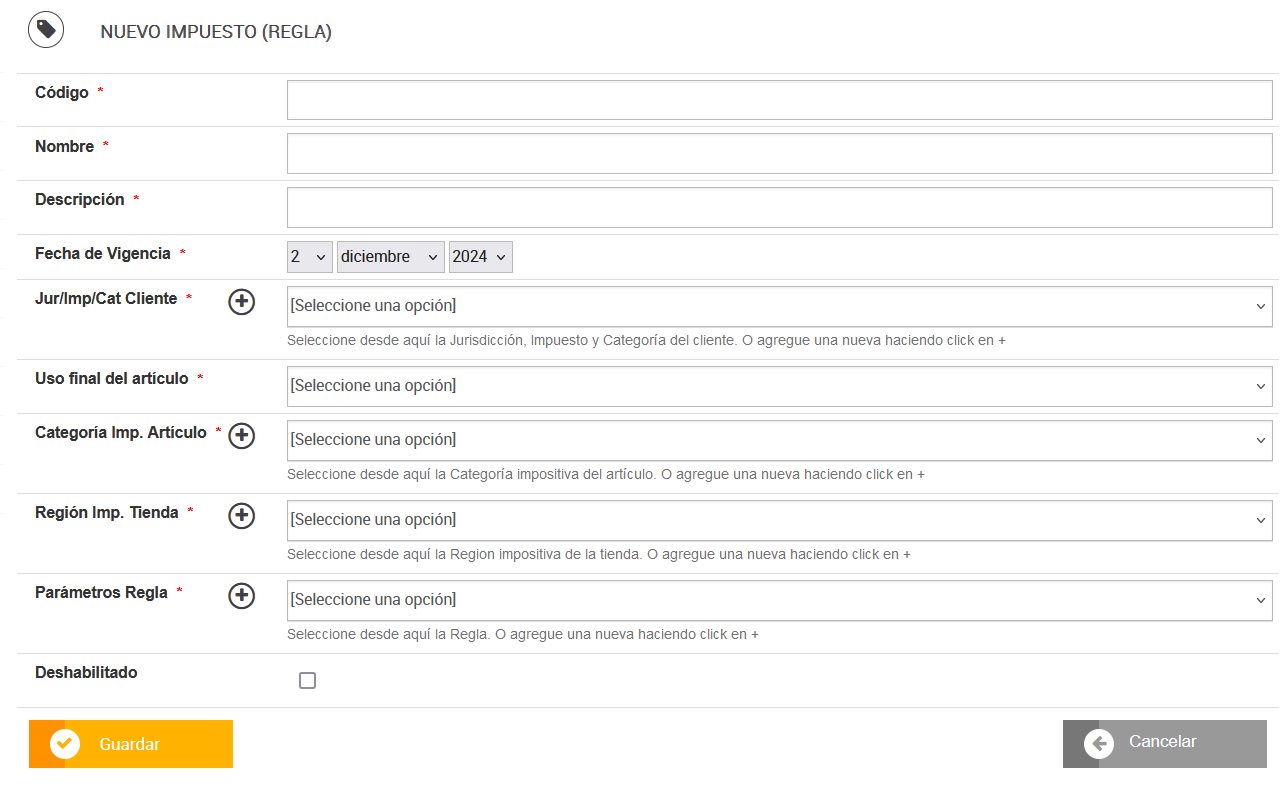Click the checkmark icon on Guardar button
Viewport: 1284px width, 787px height.
coord(65,744)
